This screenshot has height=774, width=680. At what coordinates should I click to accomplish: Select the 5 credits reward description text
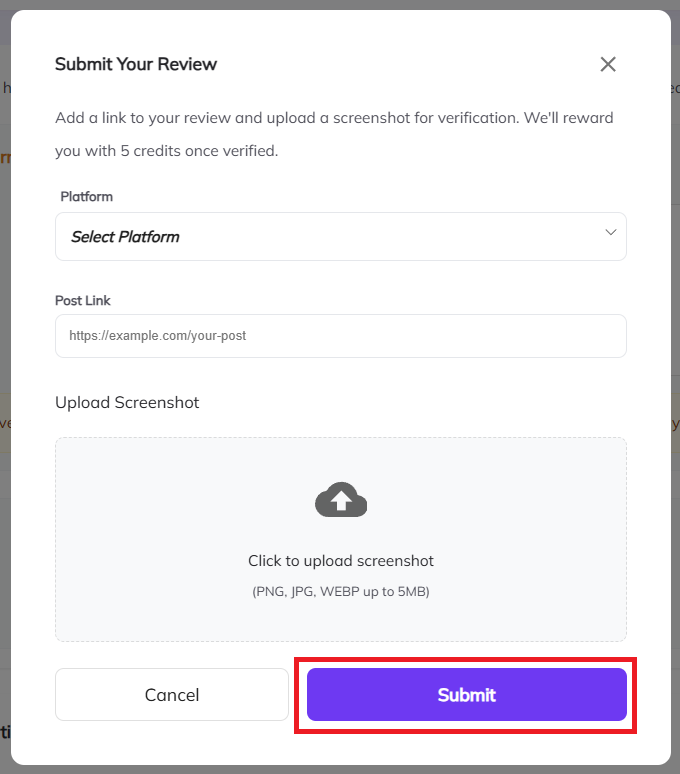[x=334, y=134]
